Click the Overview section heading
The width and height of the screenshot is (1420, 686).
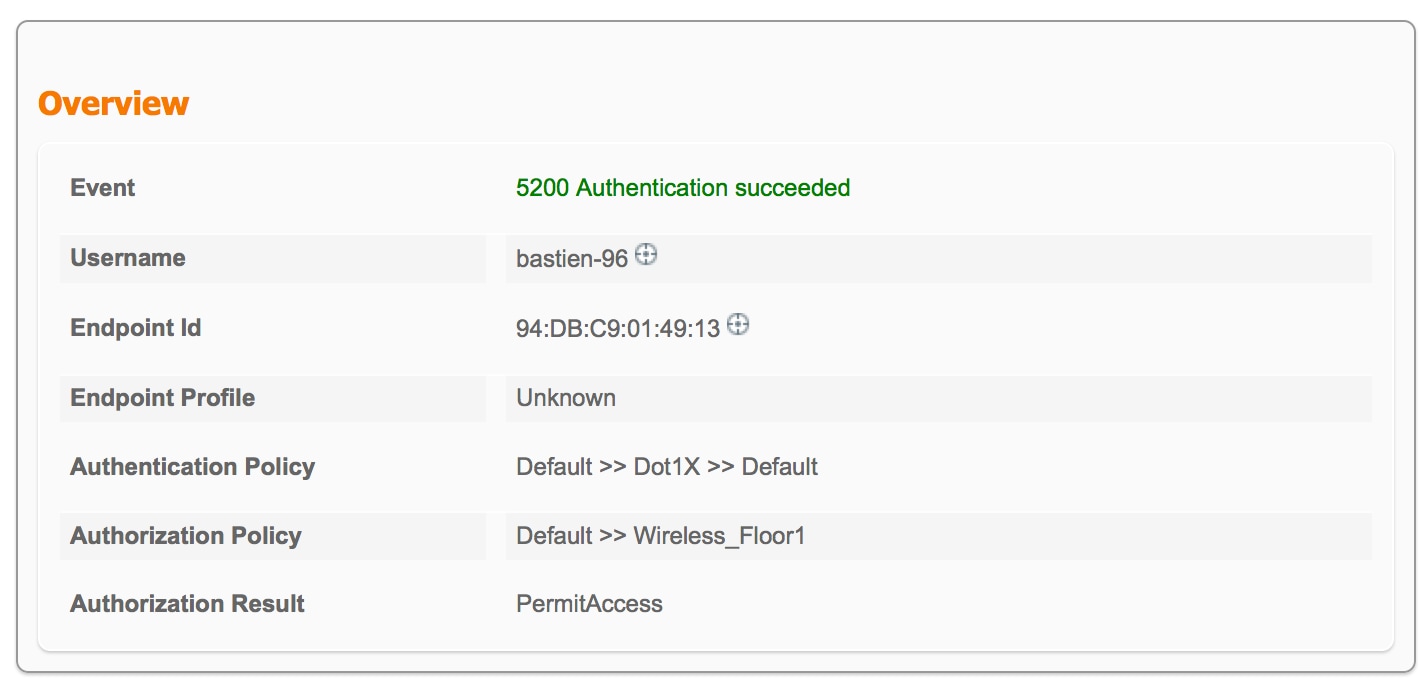click(x=113, y=103)
